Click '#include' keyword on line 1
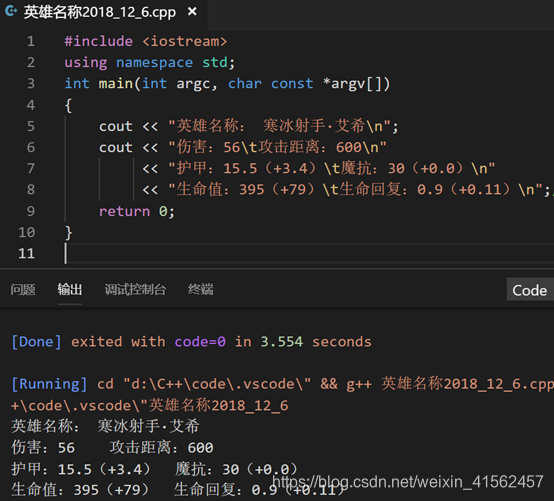The width and height of the screenshot is (554, 501). 99,41
